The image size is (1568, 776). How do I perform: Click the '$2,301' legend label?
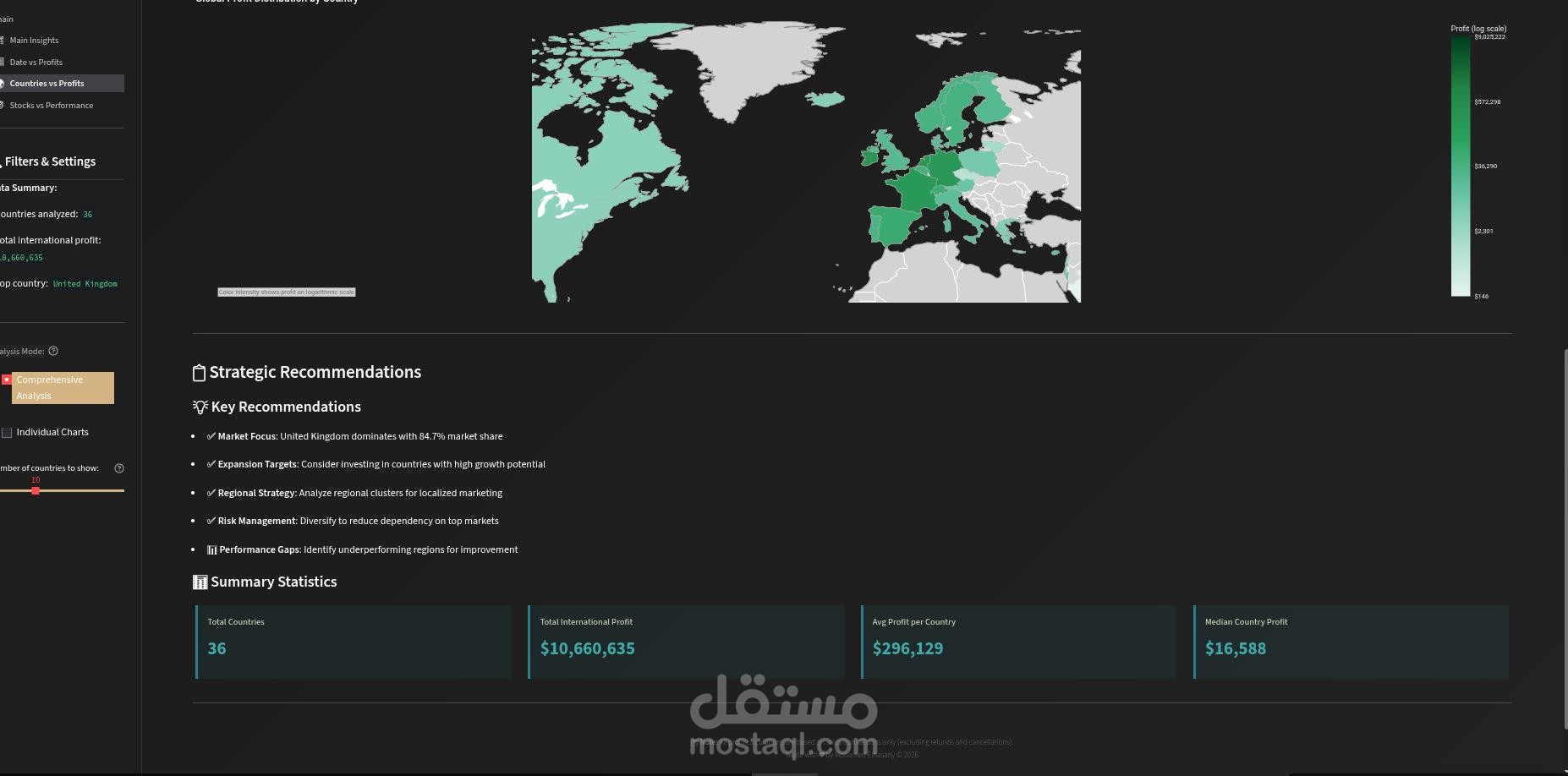1483,232
